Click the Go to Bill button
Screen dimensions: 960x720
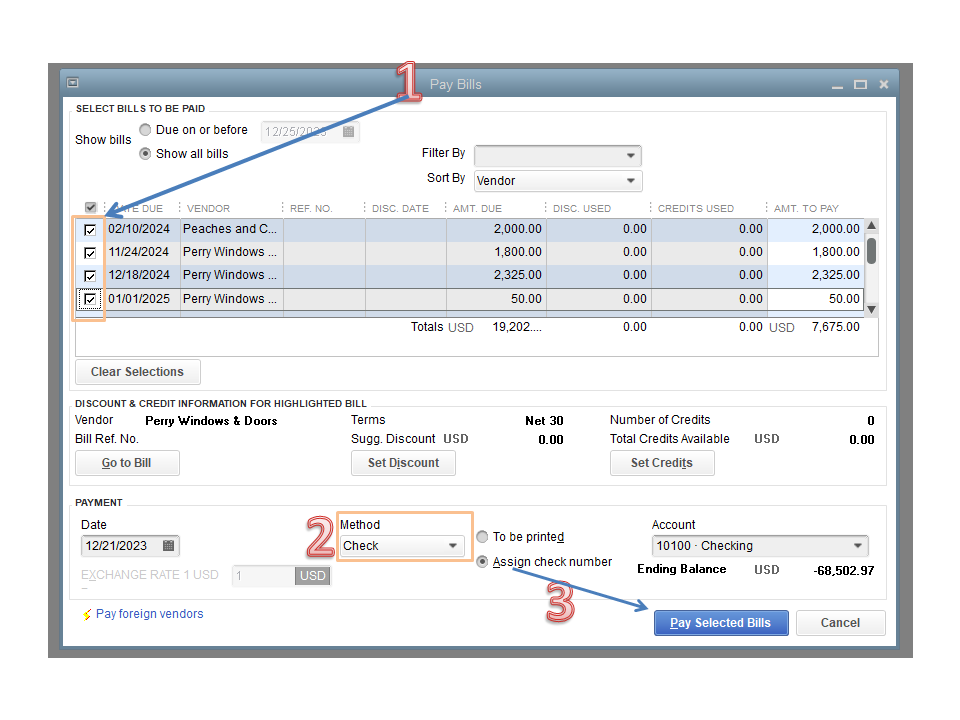coord(127,463)
